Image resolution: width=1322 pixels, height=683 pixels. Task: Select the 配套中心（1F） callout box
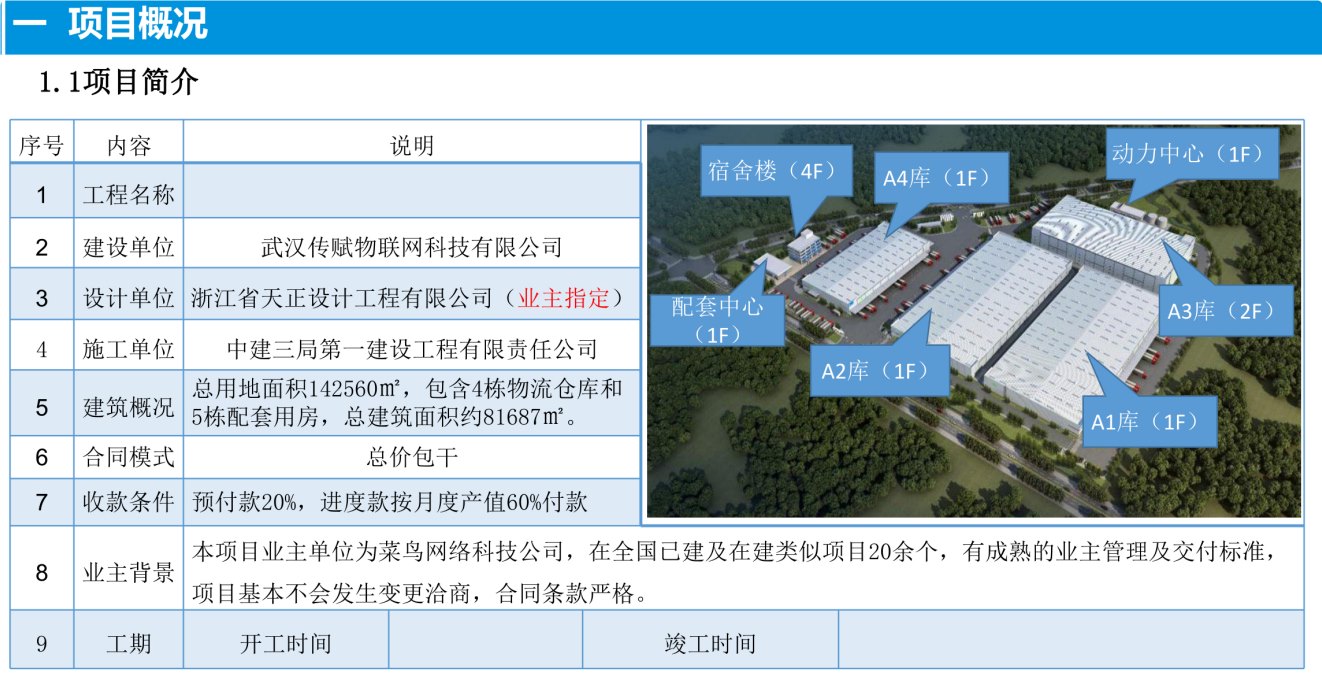click(x=717, y=319)
